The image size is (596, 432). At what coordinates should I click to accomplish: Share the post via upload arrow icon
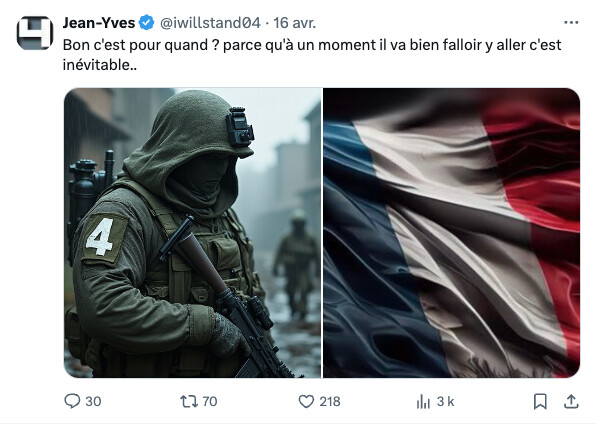(x=571, y=401)
